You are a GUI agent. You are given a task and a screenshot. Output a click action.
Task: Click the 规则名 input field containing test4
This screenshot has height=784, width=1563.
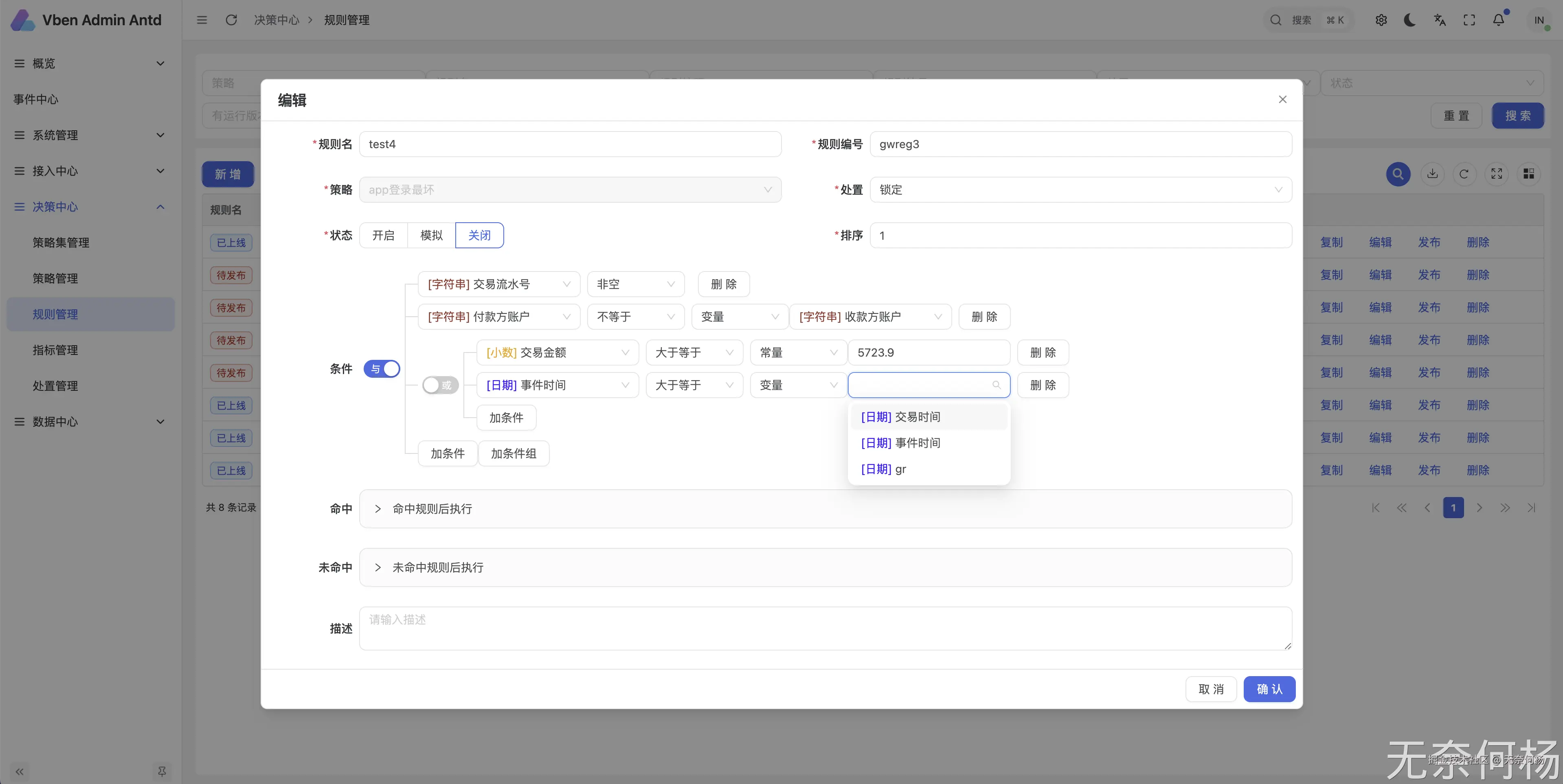[x=570, y=145]
